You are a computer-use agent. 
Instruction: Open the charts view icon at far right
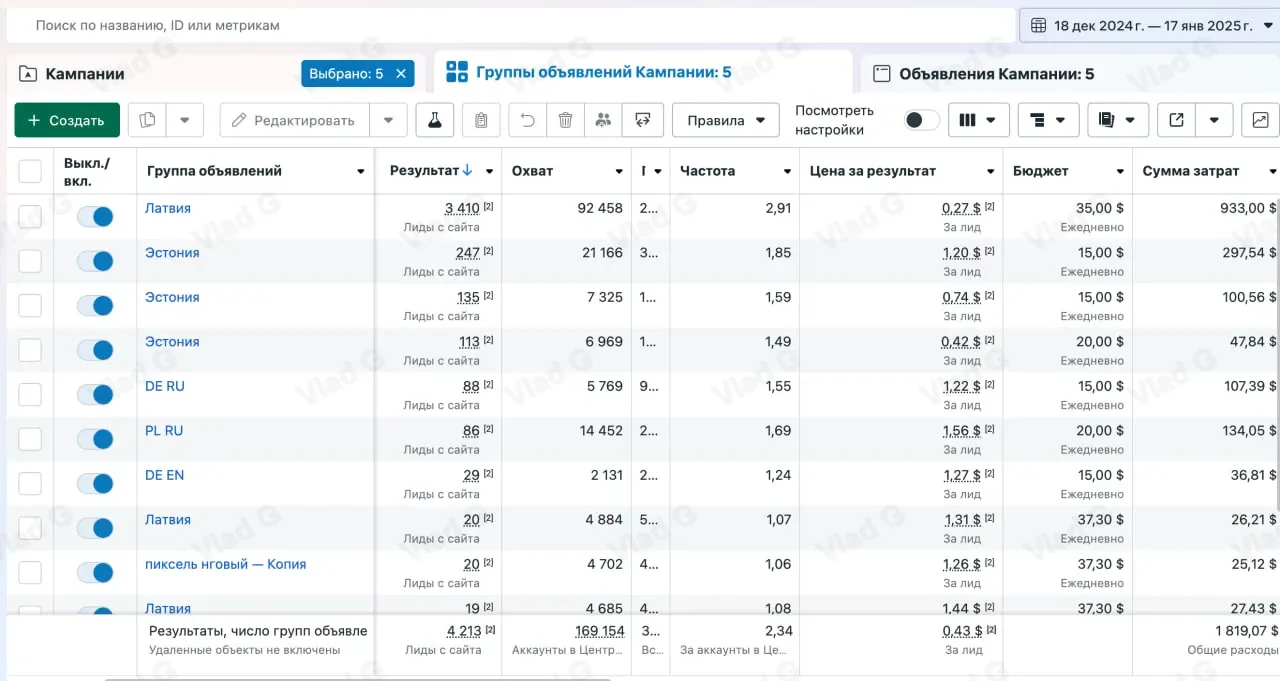(x=1260, y=120)
